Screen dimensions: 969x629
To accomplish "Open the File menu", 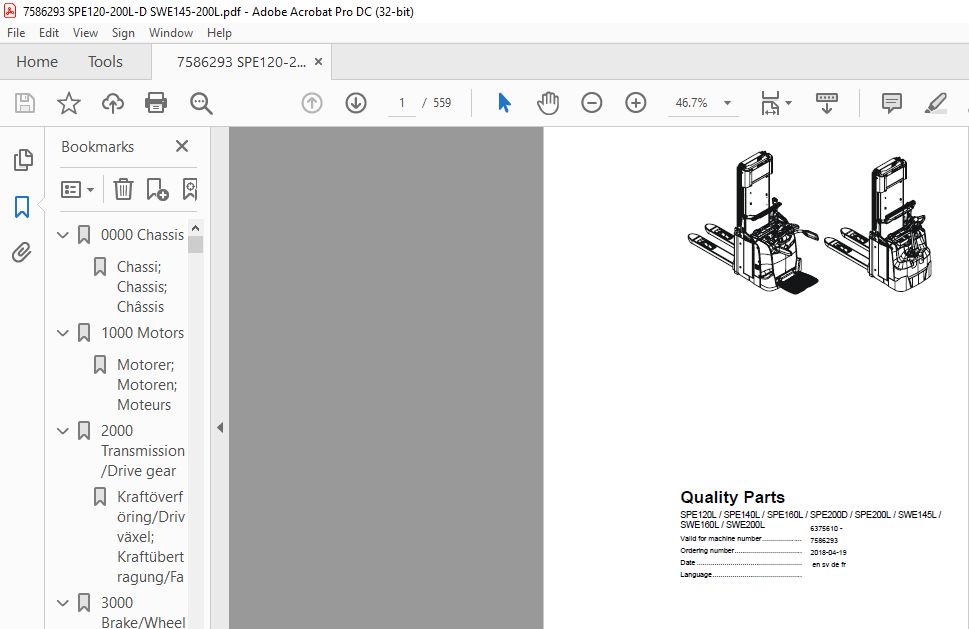I will [16, 33].
